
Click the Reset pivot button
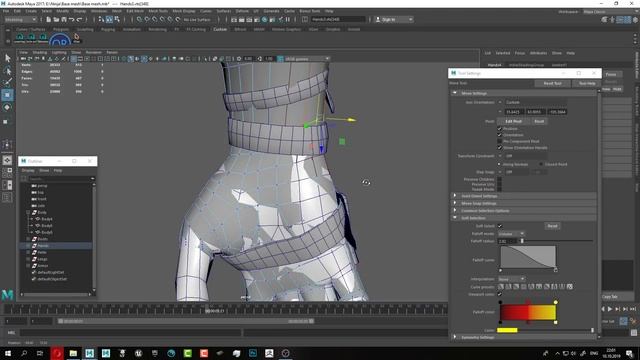(539, 121)
